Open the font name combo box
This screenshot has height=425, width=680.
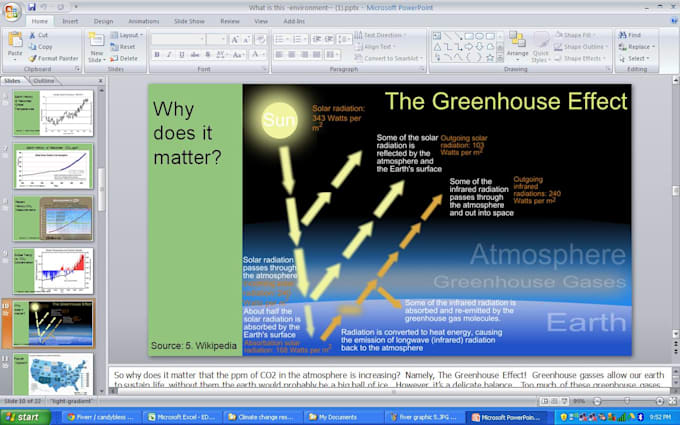(x=178, y=39)
